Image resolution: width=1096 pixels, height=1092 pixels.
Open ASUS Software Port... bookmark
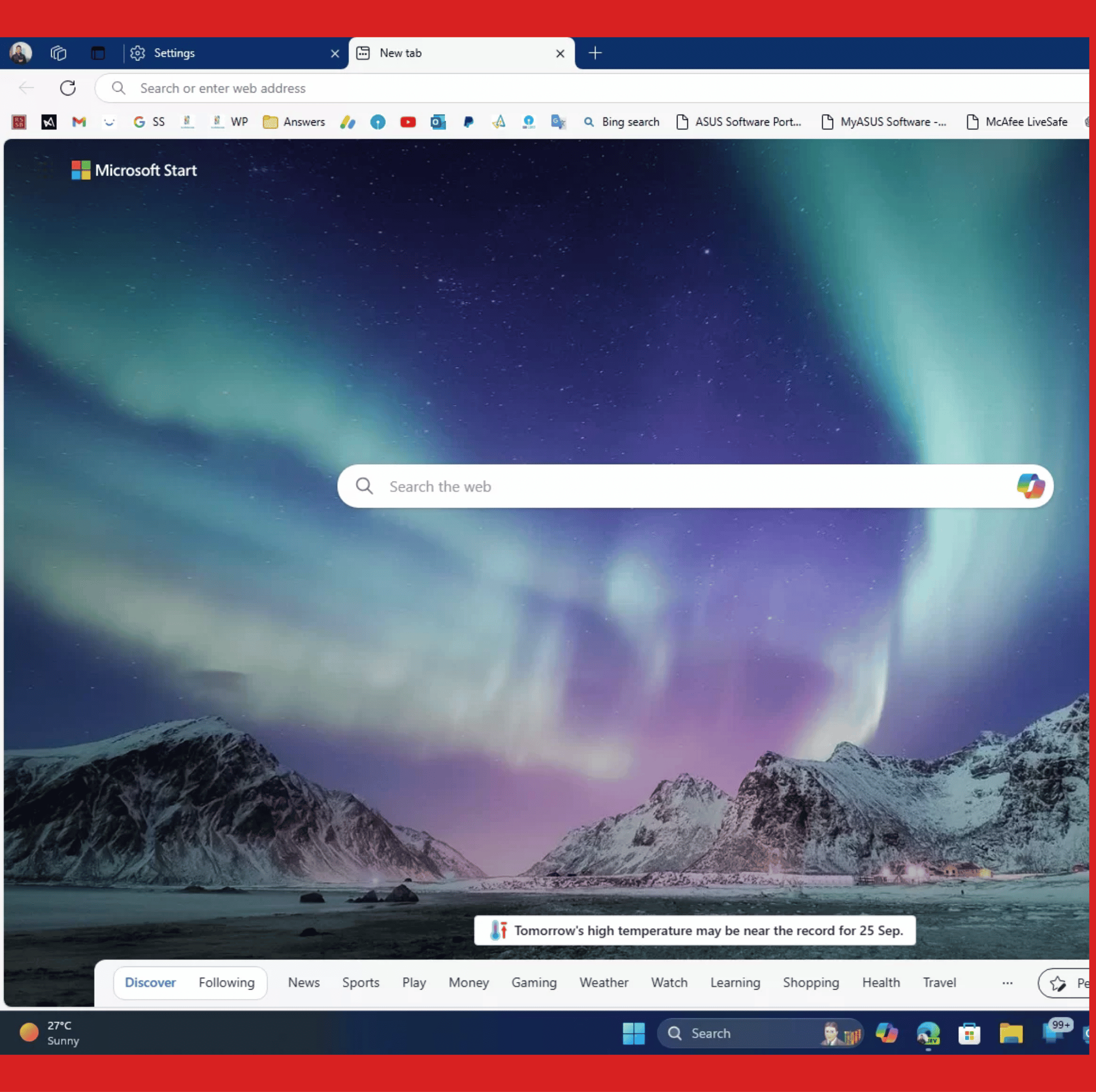coord(739,121)
